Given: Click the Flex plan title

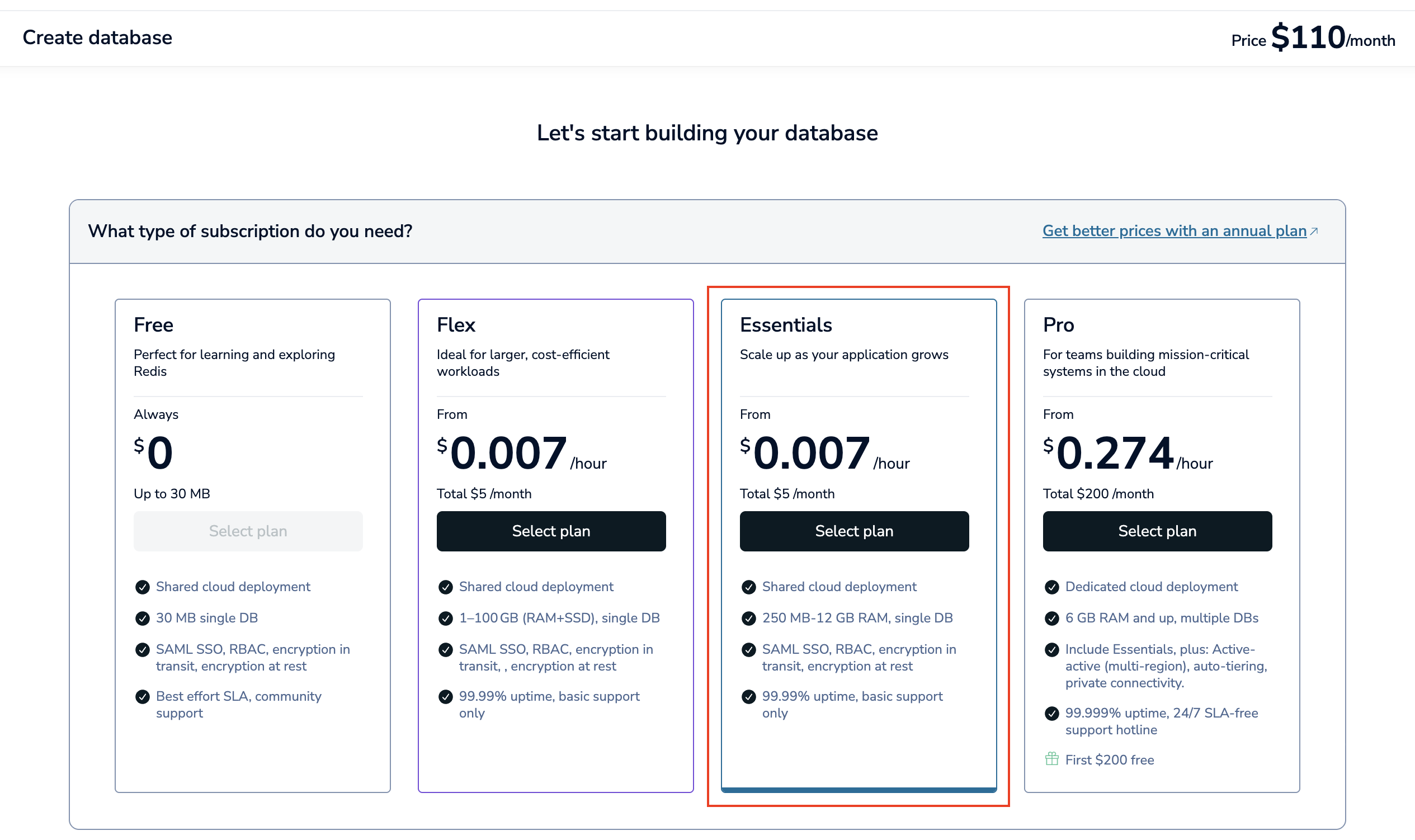Looking at the screenshot, I should tap(456, 325).
